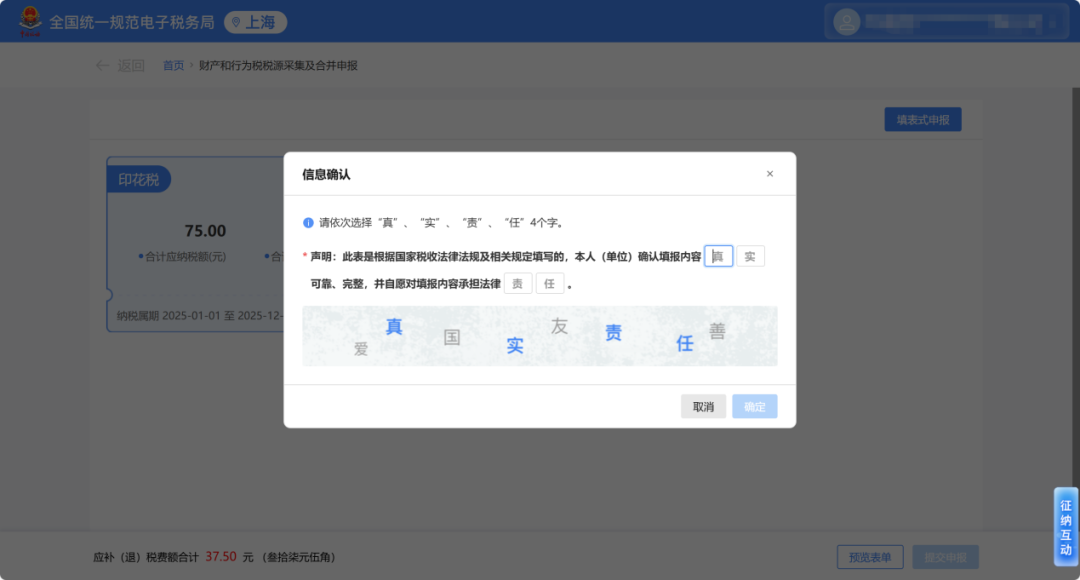Screen dimensions: 1080x580
Task: Click the 填表式申报 button
Action: 922,120
